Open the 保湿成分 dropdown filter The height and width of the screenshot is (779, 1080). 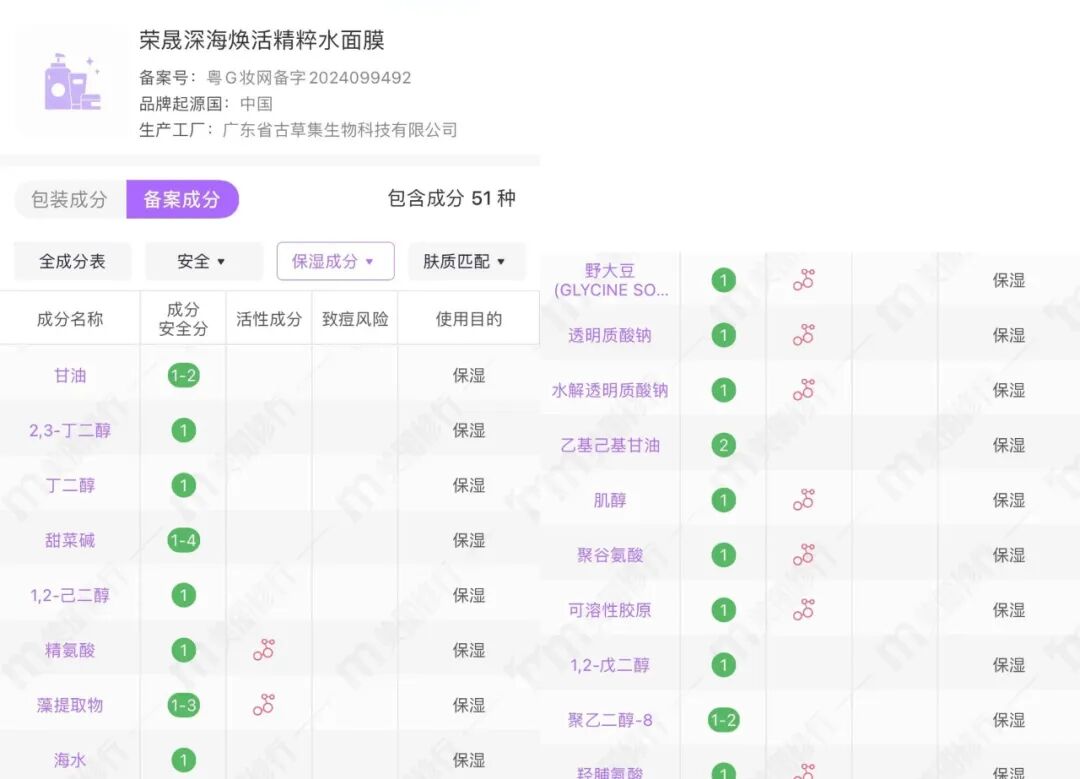pyautogui.click(x=335, y=261)
